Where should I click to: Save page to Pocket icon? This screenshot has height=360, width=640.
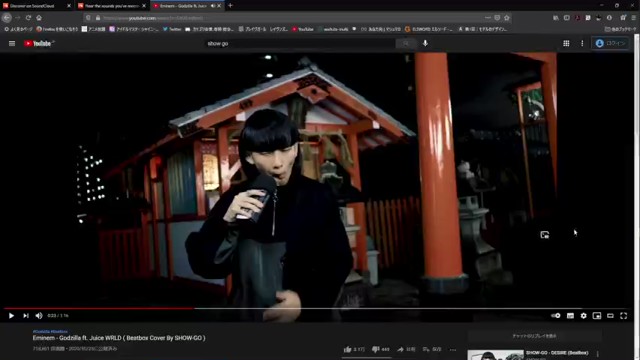[x=497, y=18]
